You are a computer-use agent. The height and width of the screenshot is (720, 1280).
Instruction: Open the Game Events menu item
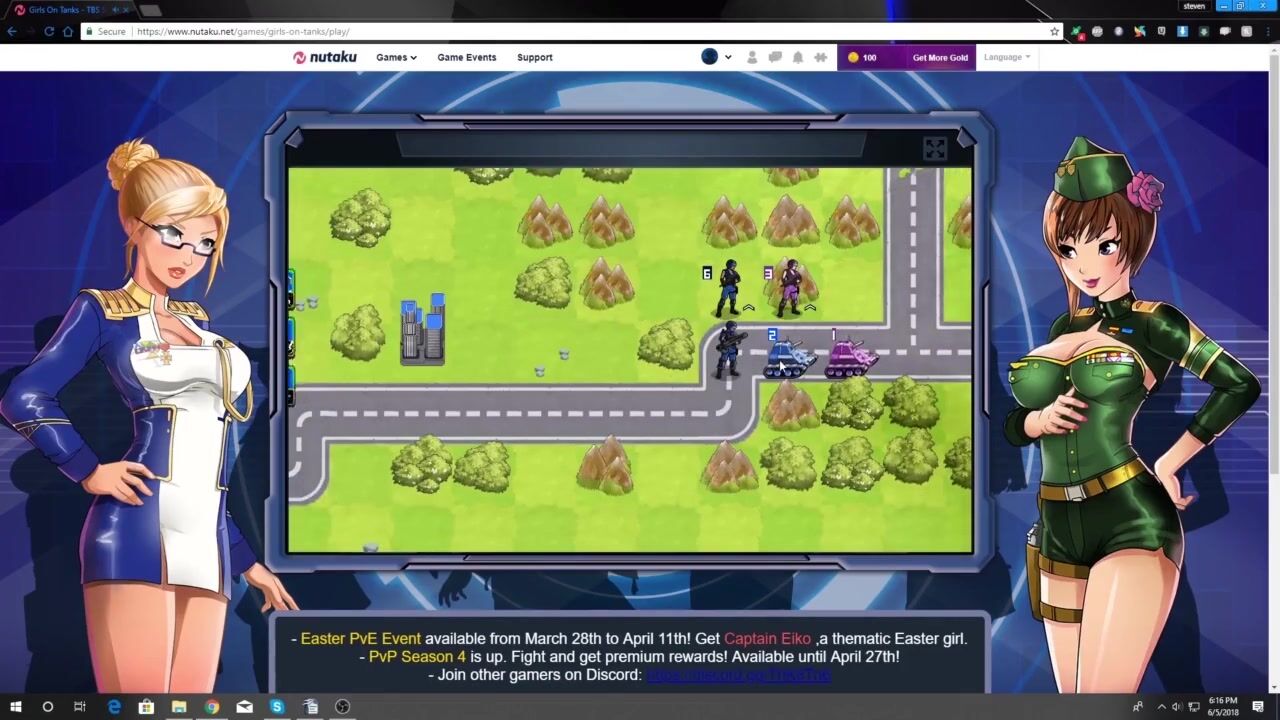466,57
